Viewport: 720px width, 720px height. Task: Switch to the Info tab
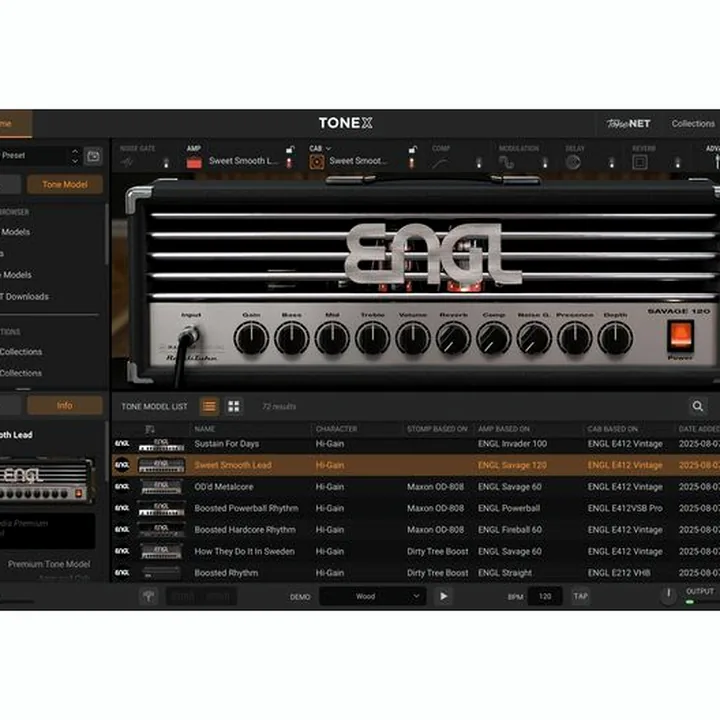65,405
